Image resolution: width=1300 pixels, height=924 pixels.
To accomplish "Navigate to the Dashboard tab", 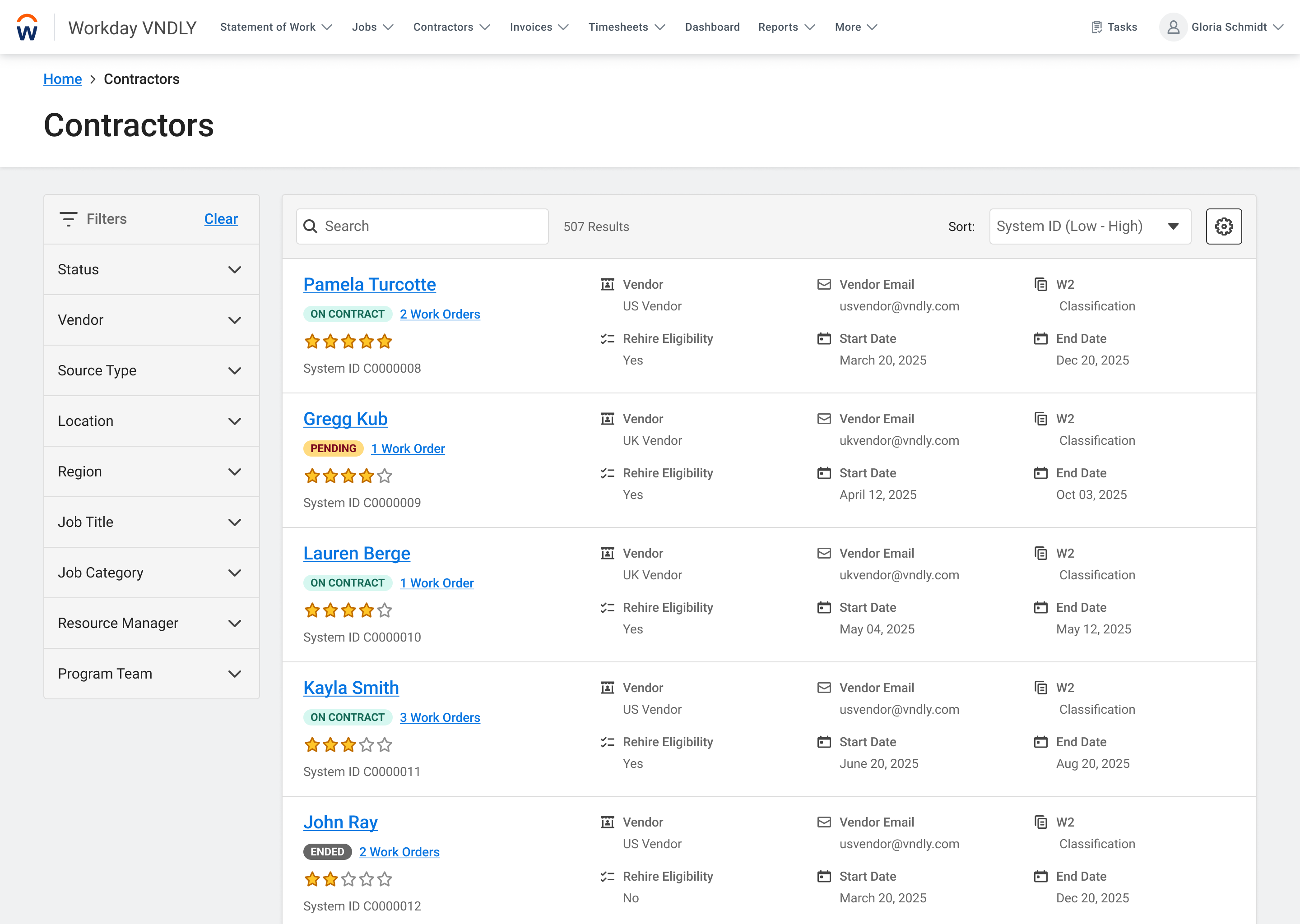I will [712, 27].
